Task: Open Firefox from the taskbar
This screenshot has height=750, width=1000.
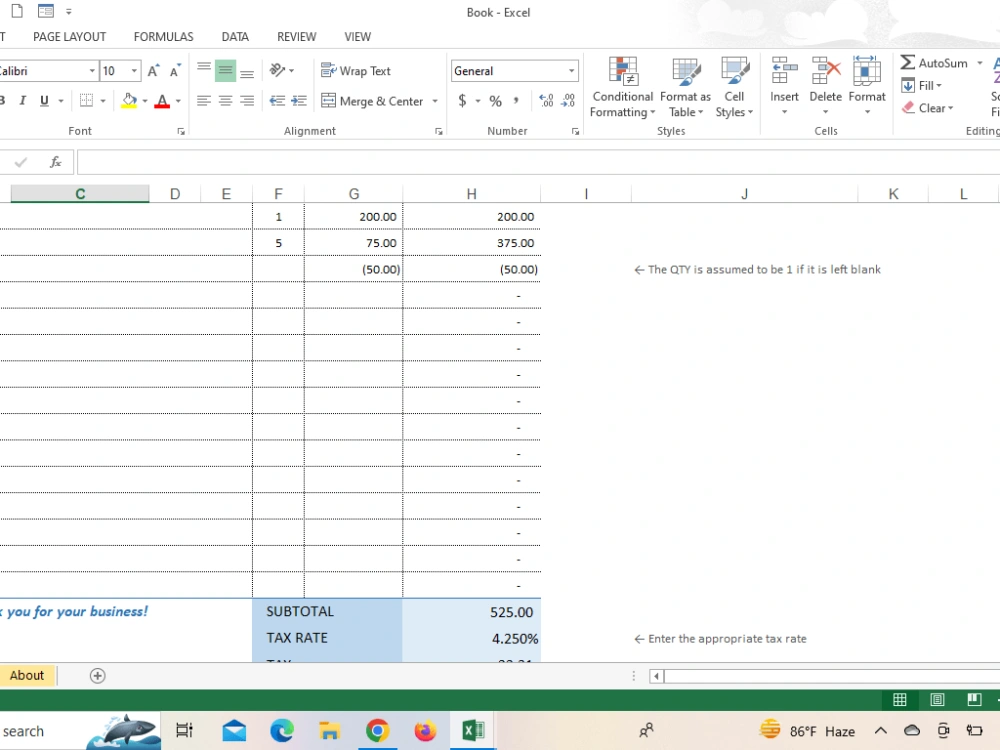Action: click(425, 730)
